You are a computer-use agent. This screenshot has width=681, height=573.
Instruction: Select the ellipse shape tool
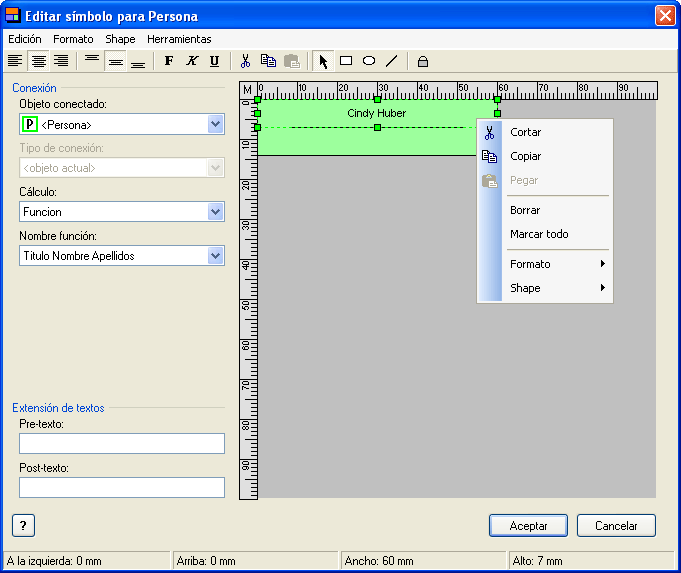(x=369, y=61)
